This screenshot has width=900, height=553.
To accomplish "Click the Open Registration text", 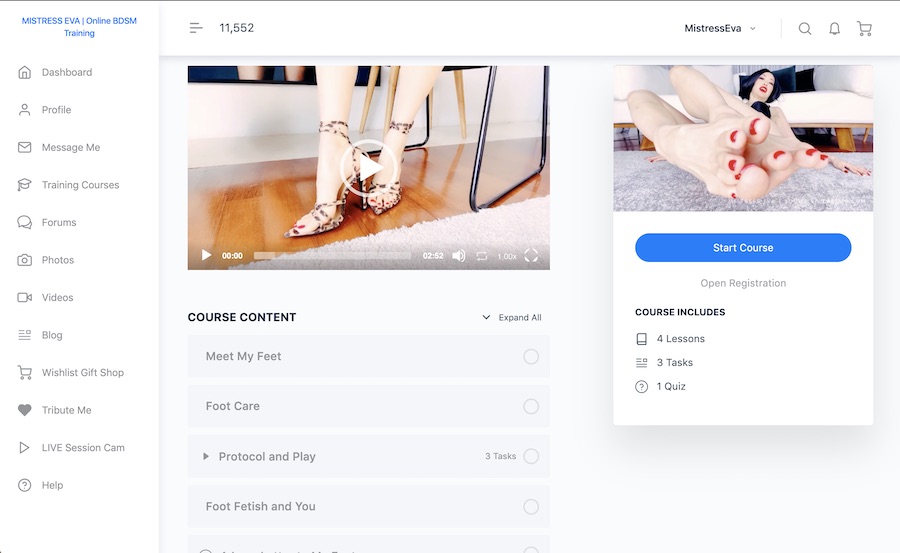I will tap(743, 283).
